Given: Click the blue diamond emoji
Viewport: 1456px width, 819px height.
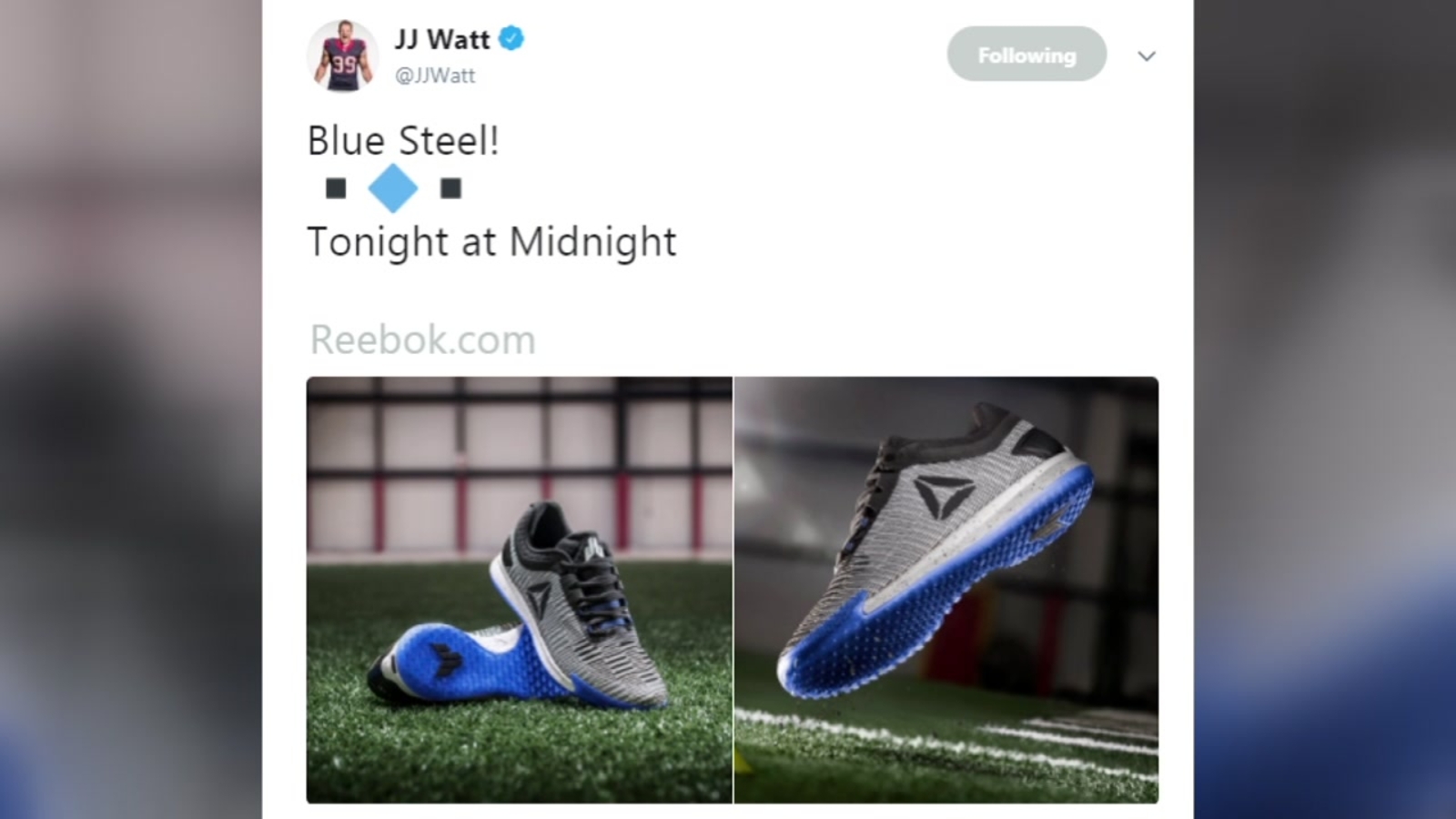Looking at the screenshot, I should 393,188.
